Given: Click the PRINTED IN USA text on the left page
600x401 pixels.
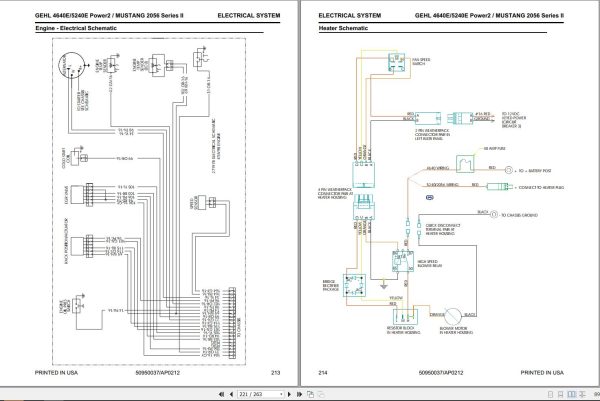Looking at the screenshot, I should click(56, 372).
